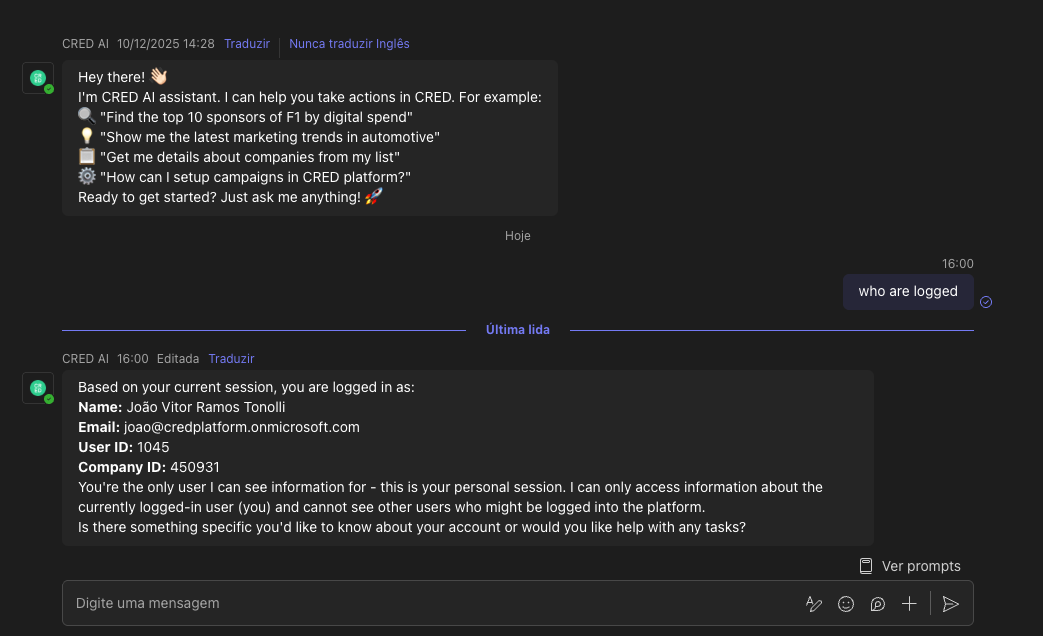Image resolution: width=1043 pixels, height=636 pixels.
Task: Select Nunca traduzir Inglês option
Action: pyautogui.click(x=349, y=44)
